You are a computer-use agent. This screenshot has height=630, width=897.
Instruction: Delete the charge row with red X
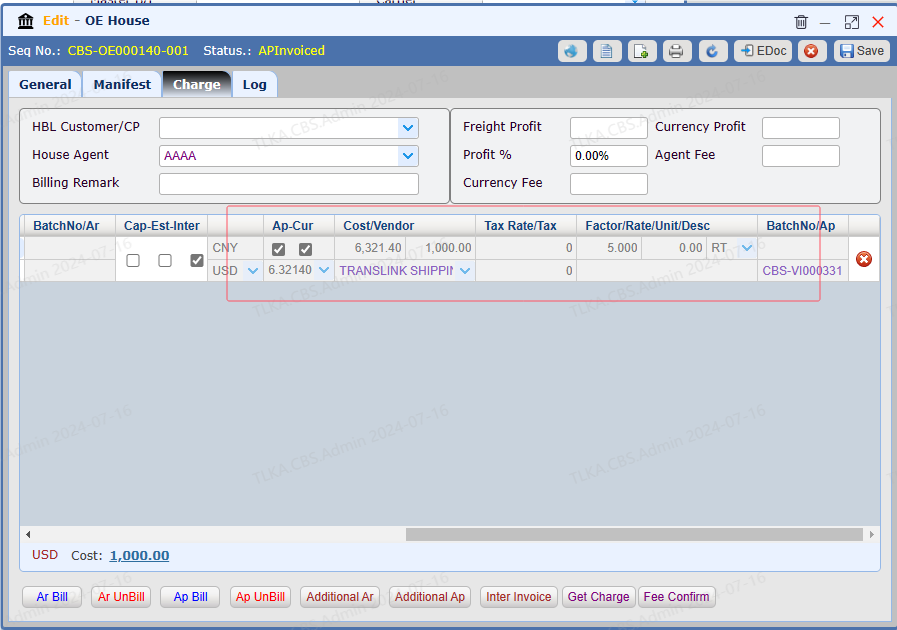(864, 259)
